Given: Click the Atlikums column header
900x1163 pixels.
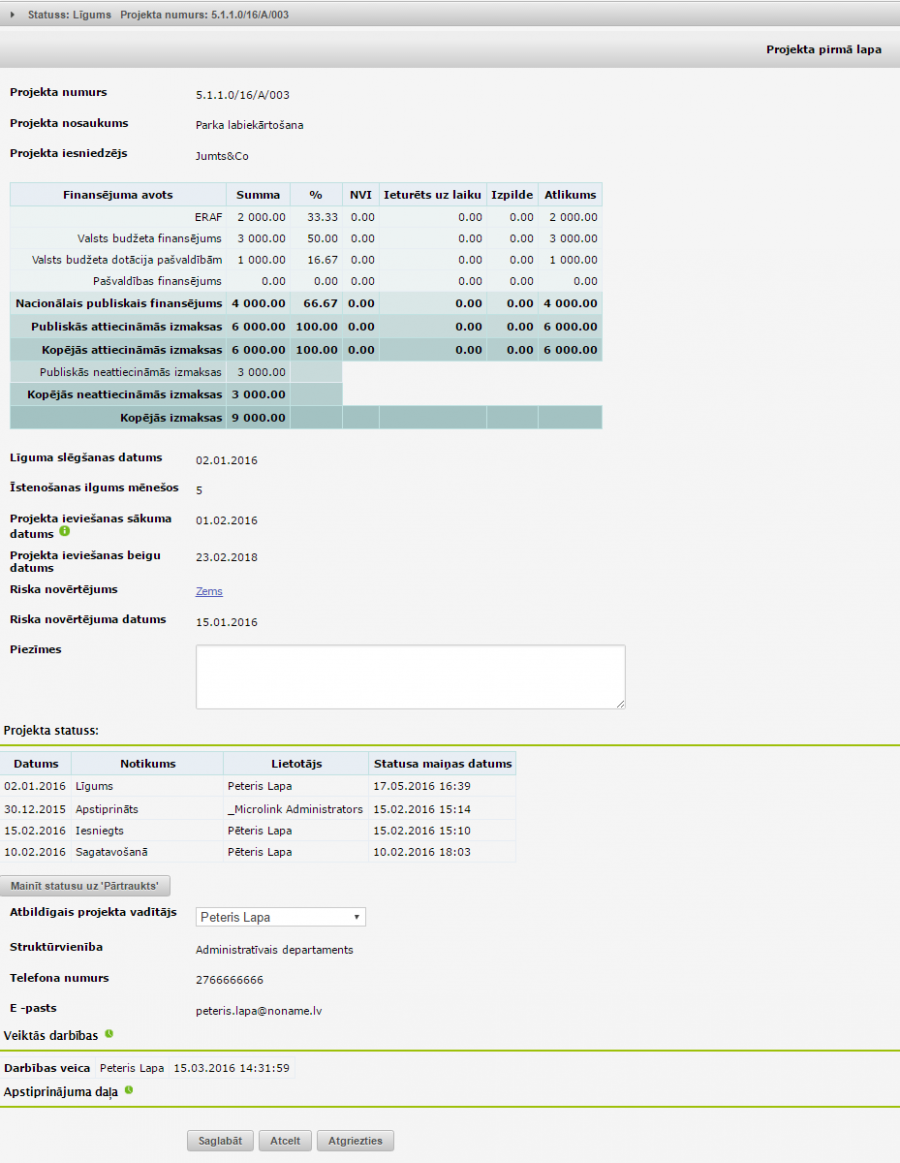Looking at the screenshot, I should 570,195.
